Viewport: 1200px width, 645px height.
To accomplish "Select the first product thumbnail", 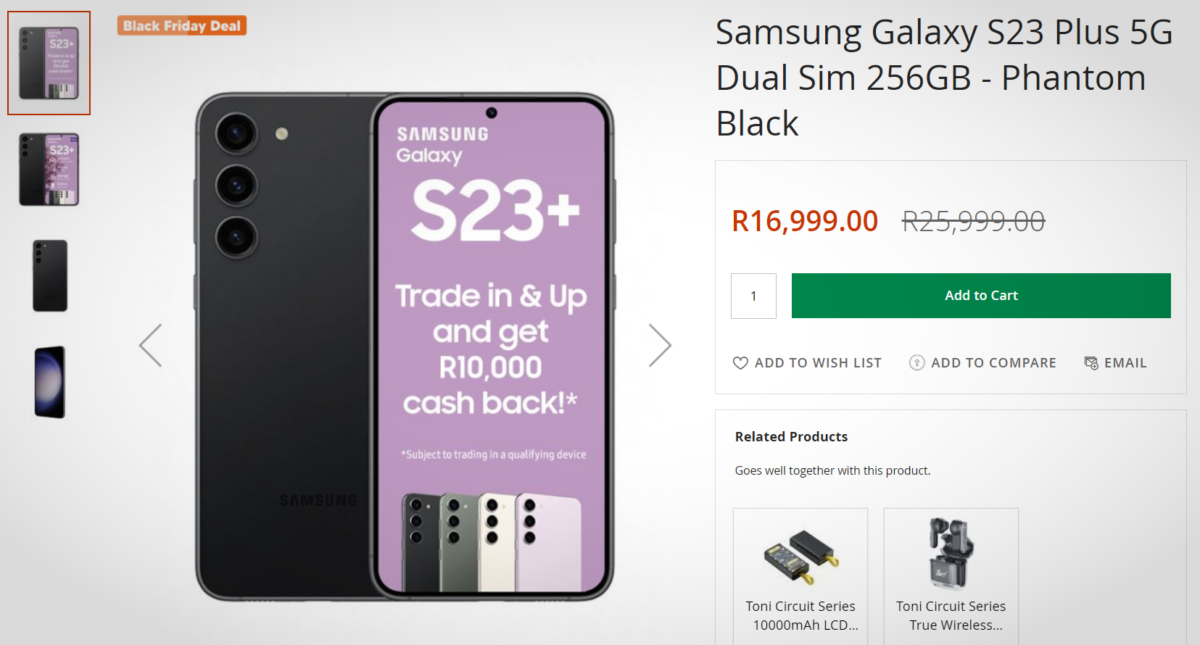I will [49, 63].
